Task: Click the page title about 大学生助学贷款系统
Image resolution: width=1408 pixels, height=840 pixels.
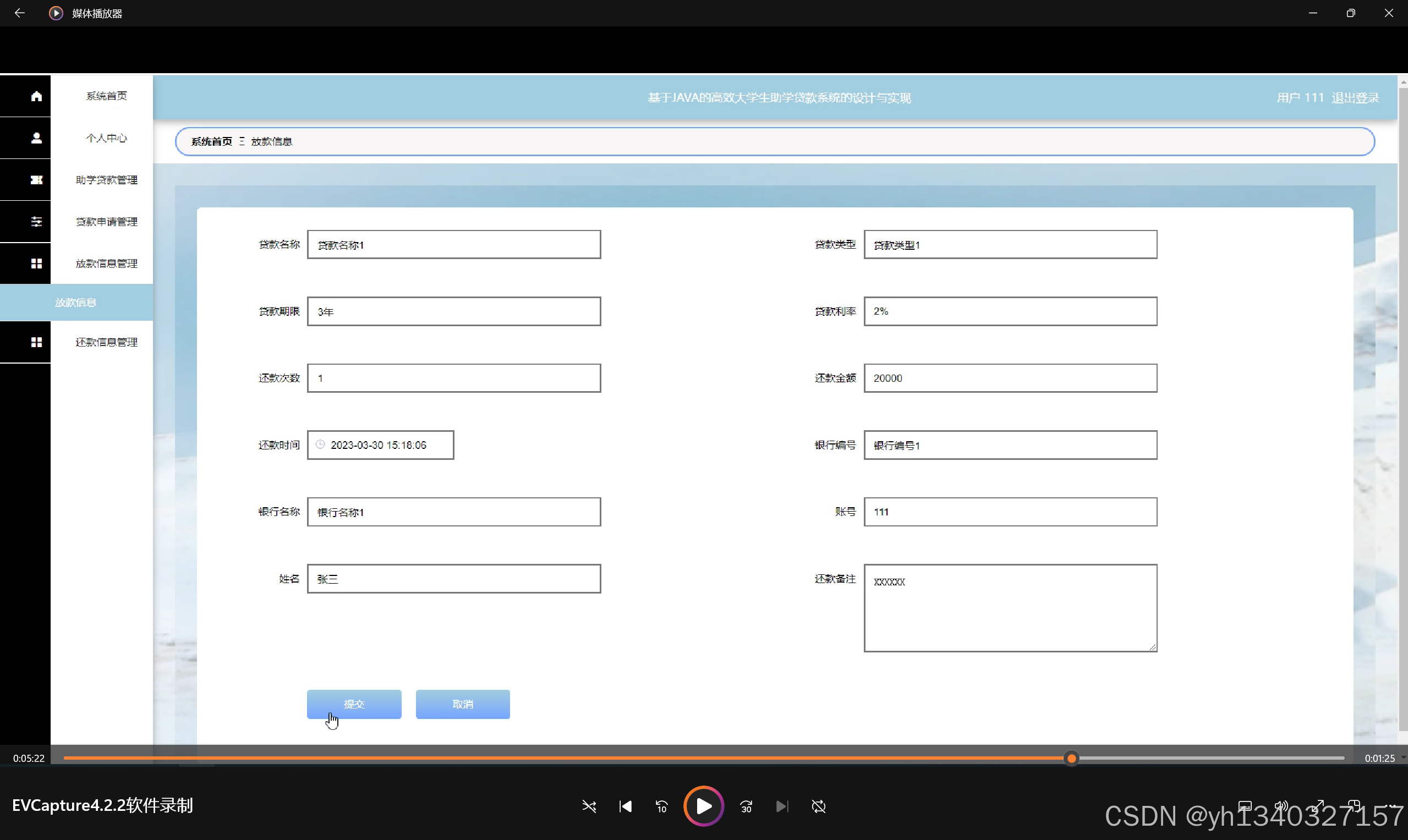Action: point(780,98)
